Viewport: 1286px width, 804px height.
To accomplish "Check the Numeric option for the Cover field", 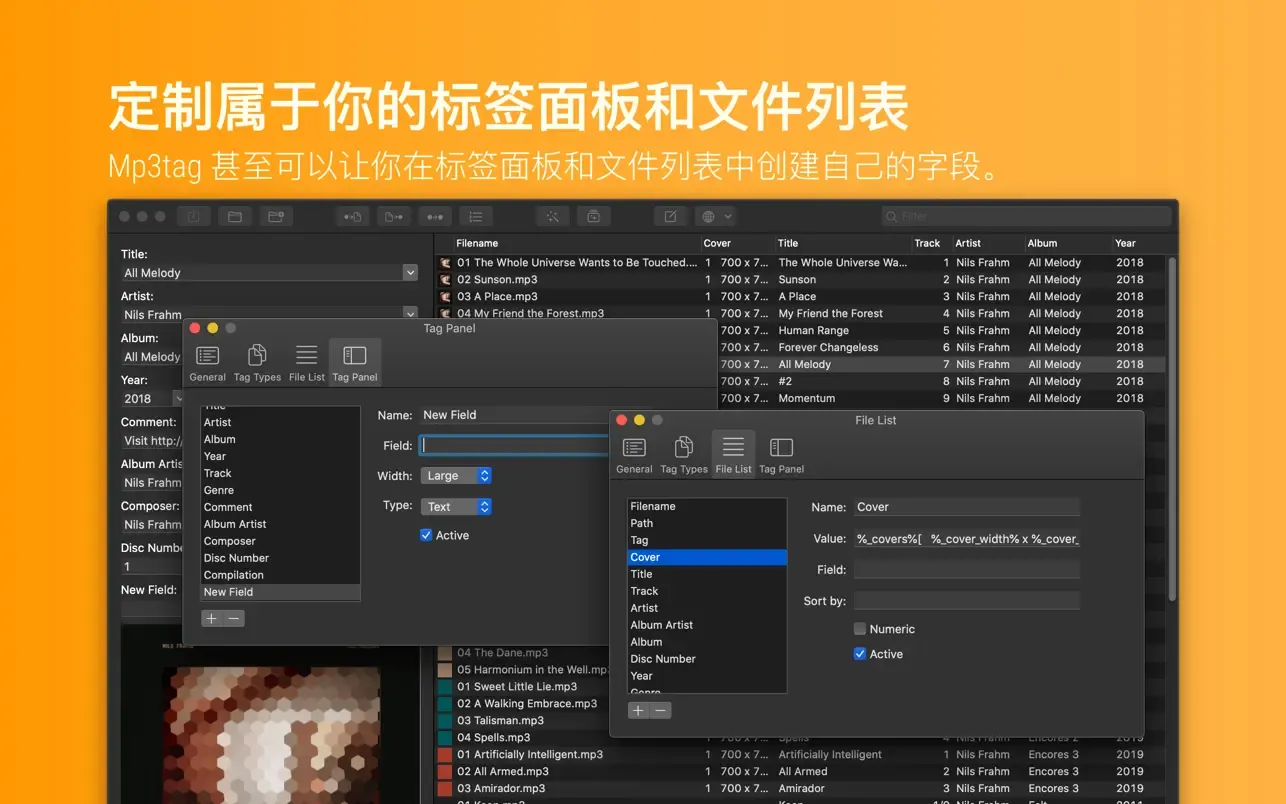I will pyautogui.click(x=859, y=628).
